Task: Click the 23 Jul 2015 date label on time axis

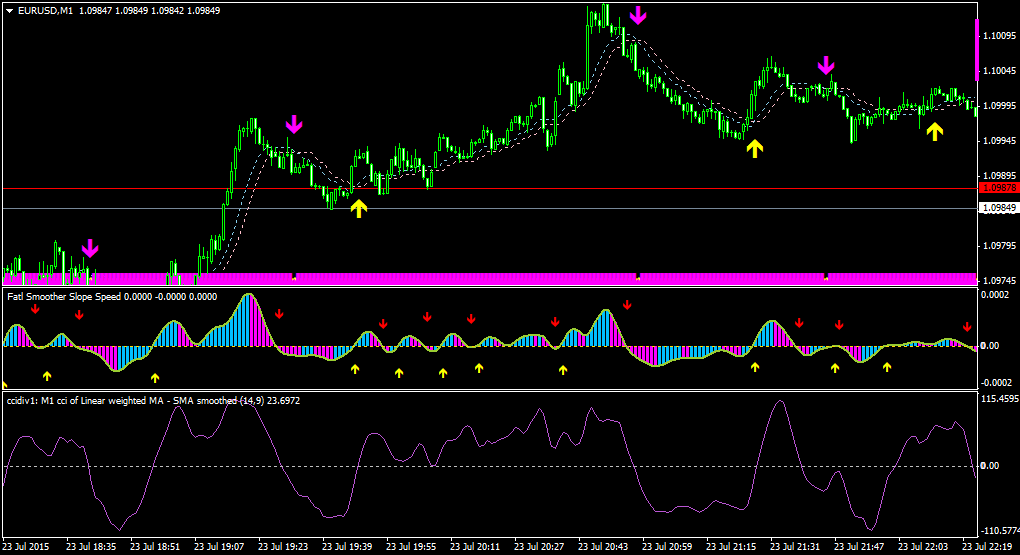Action: (26, 547)
